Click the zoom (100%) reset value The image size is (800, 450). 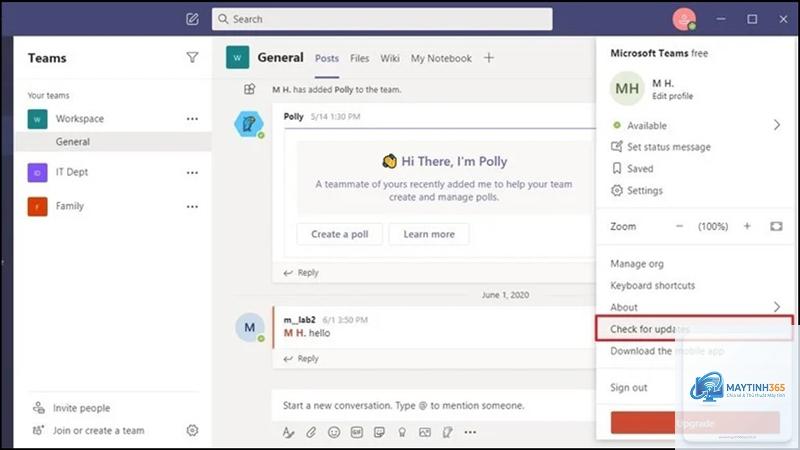[713, 227]
